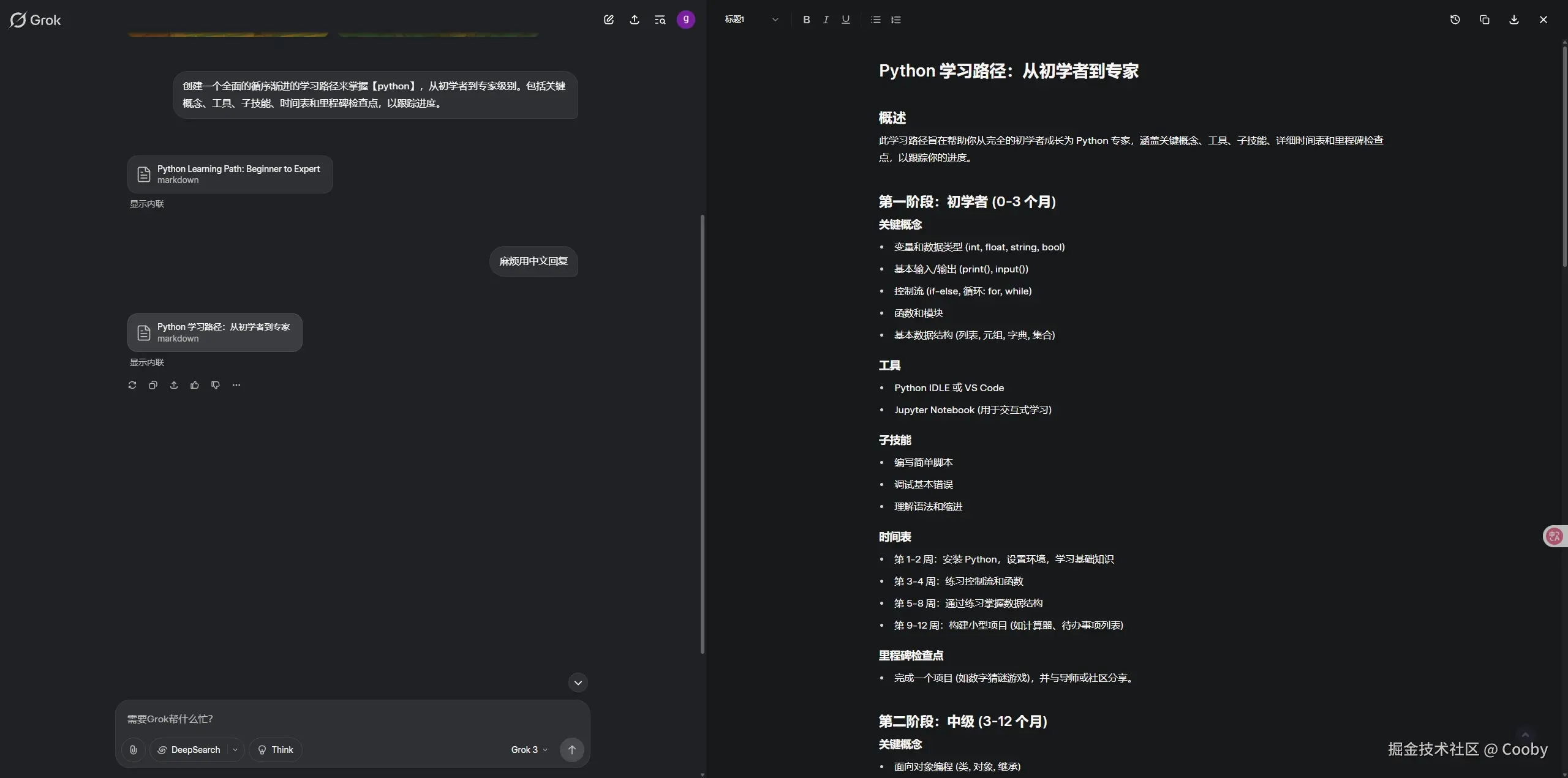Click the version history clock icon

click(x=1455, y=20)
